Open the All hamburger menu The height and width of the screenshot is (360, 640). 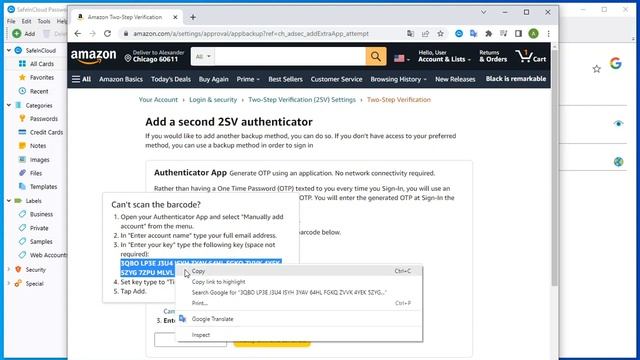[81, 79]
